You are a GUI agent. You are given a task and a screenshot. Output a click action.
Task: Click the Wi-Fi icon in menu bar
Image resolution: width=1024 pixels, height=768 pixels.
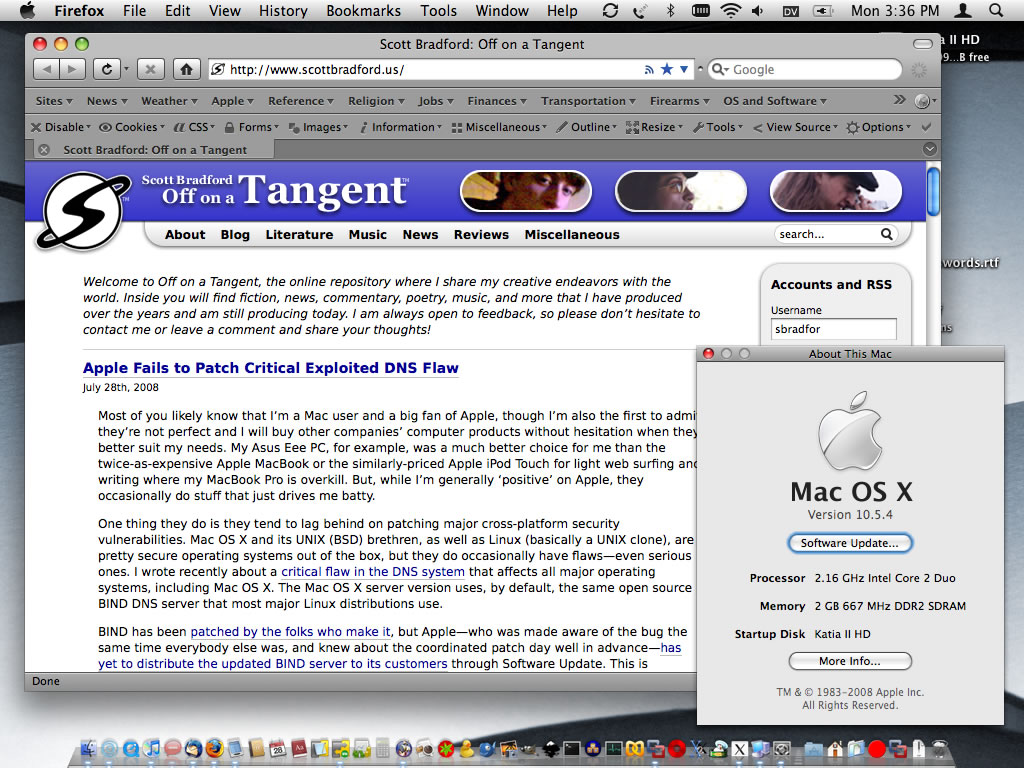[x=730, y=11]
